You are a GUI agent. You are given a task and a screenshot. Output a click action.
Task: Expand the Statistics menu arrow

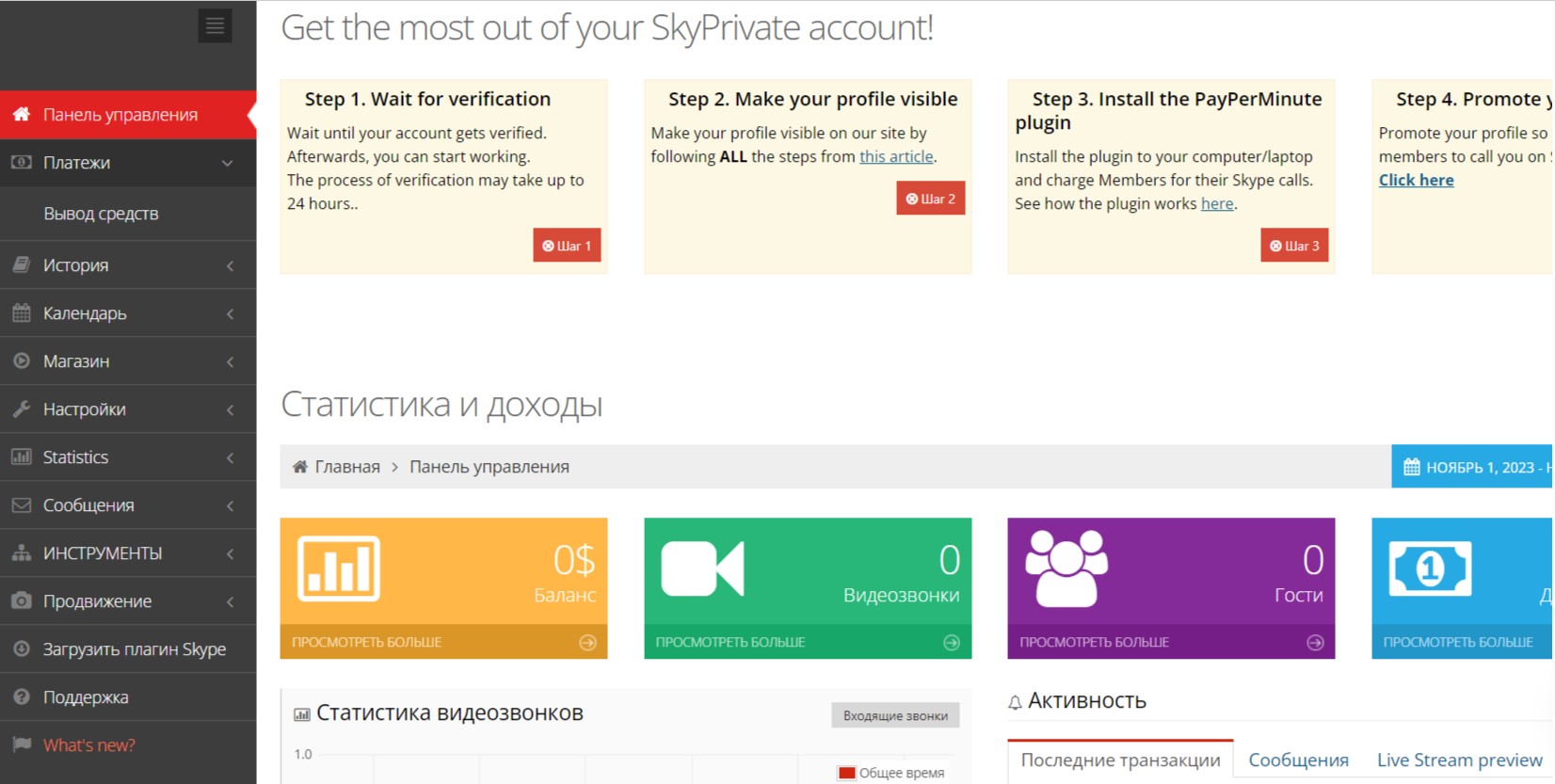coord(230,458)
